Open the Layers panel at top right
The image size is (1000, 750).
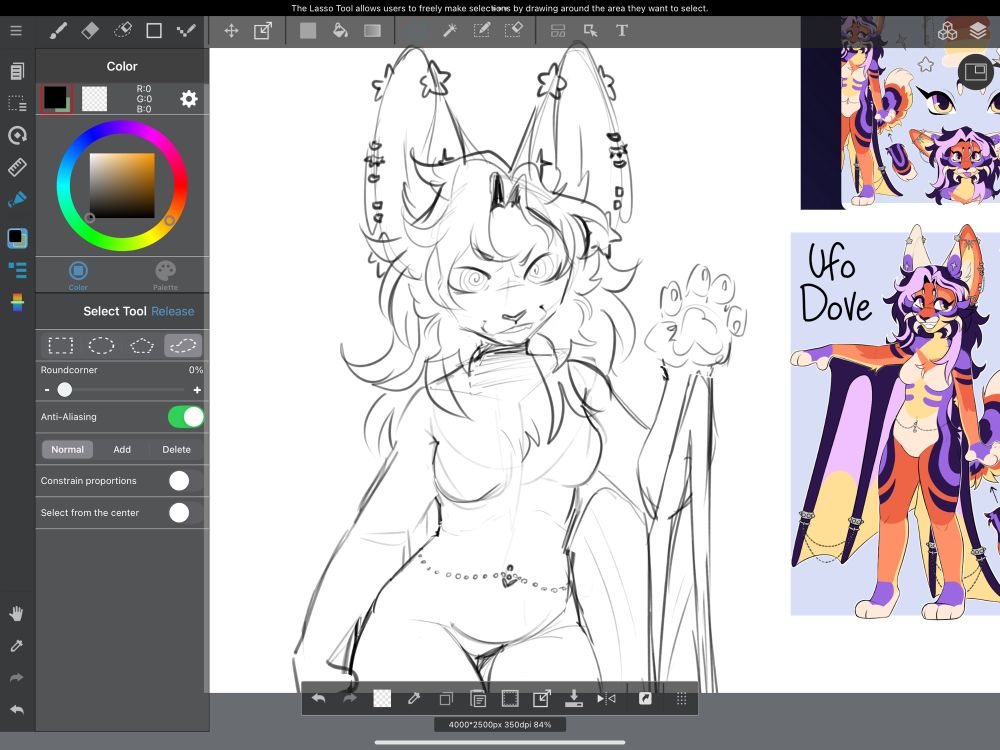click(978, 30)
